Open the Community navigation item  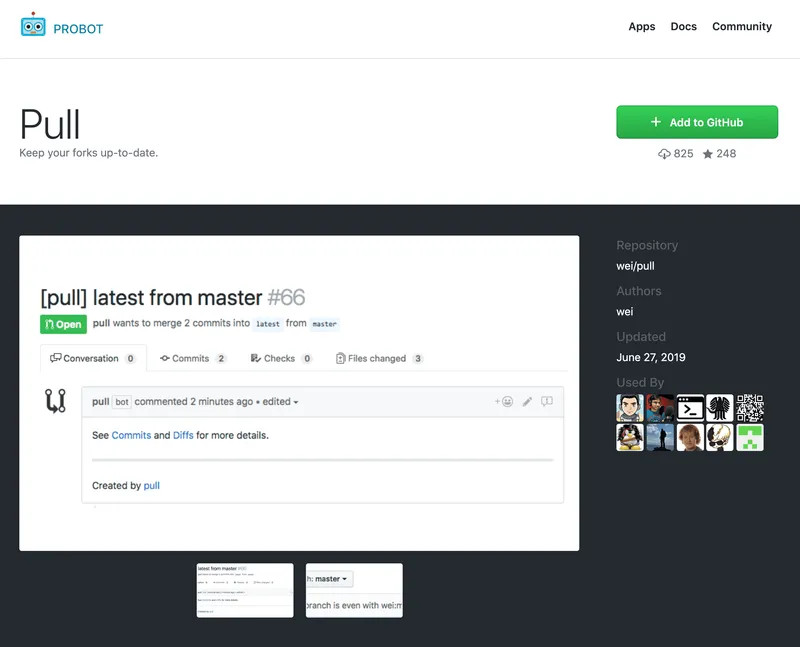click(x=742, y=27)
